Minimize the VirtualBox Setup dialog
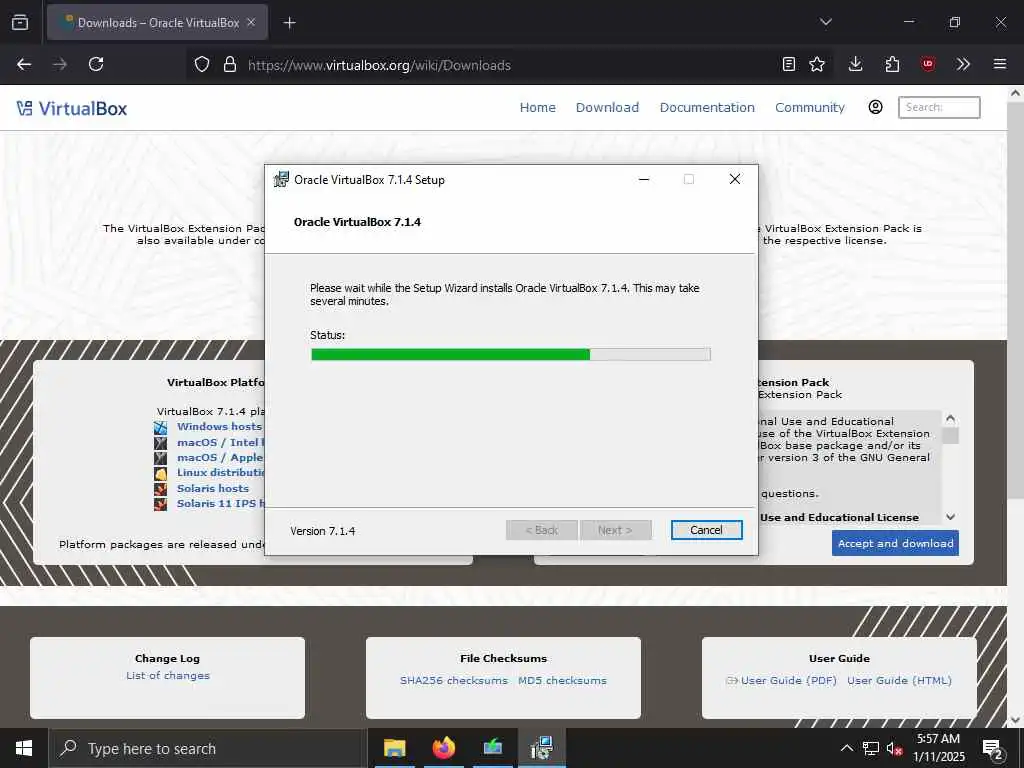Image resolution: width=1024 pixels, height=768 pixels. coord(644,179)
